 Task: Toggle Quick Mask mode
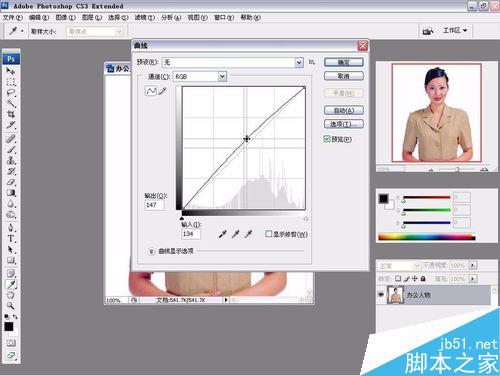(x=11, y=343)
